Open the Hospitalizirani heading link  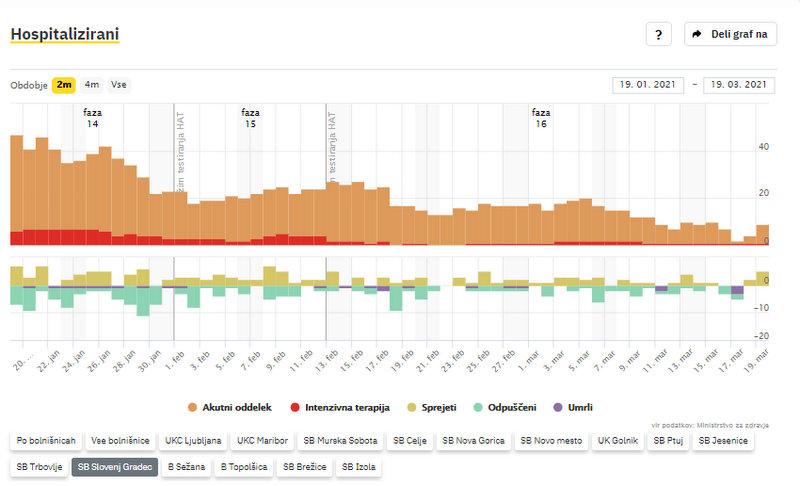pos(65,35)
